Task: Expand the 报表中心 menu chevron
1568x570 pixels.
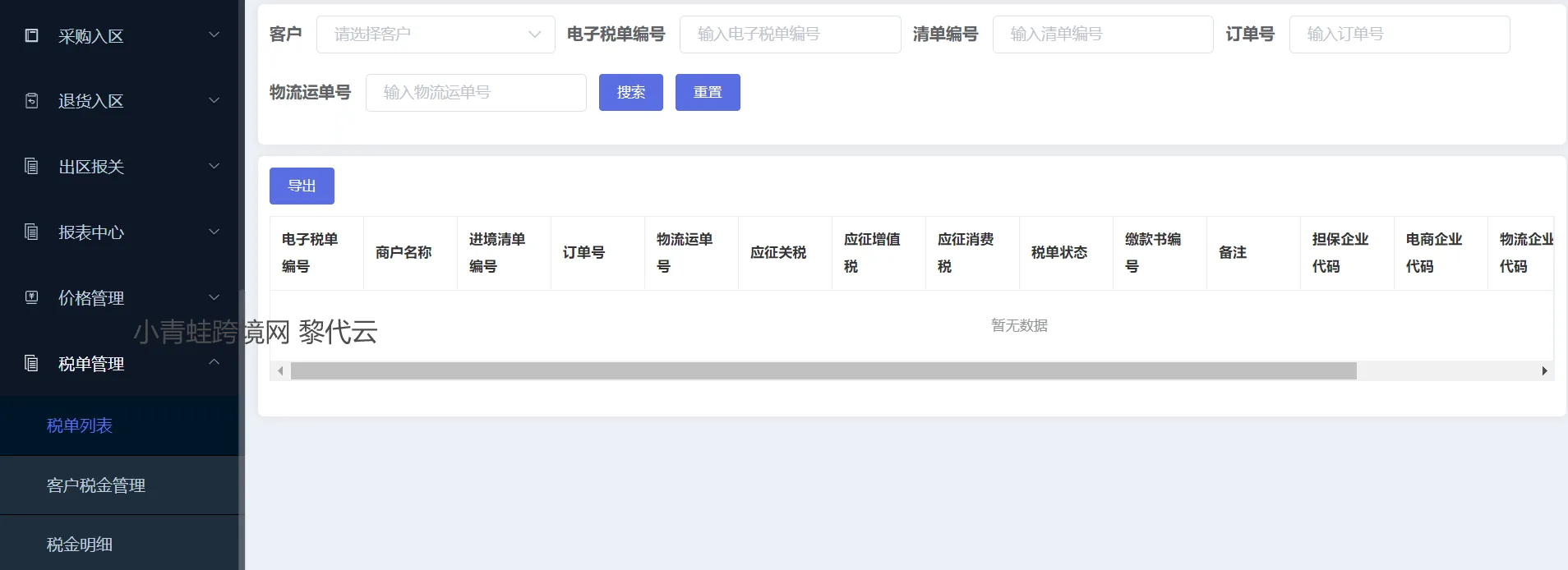Action: point(214,232)
